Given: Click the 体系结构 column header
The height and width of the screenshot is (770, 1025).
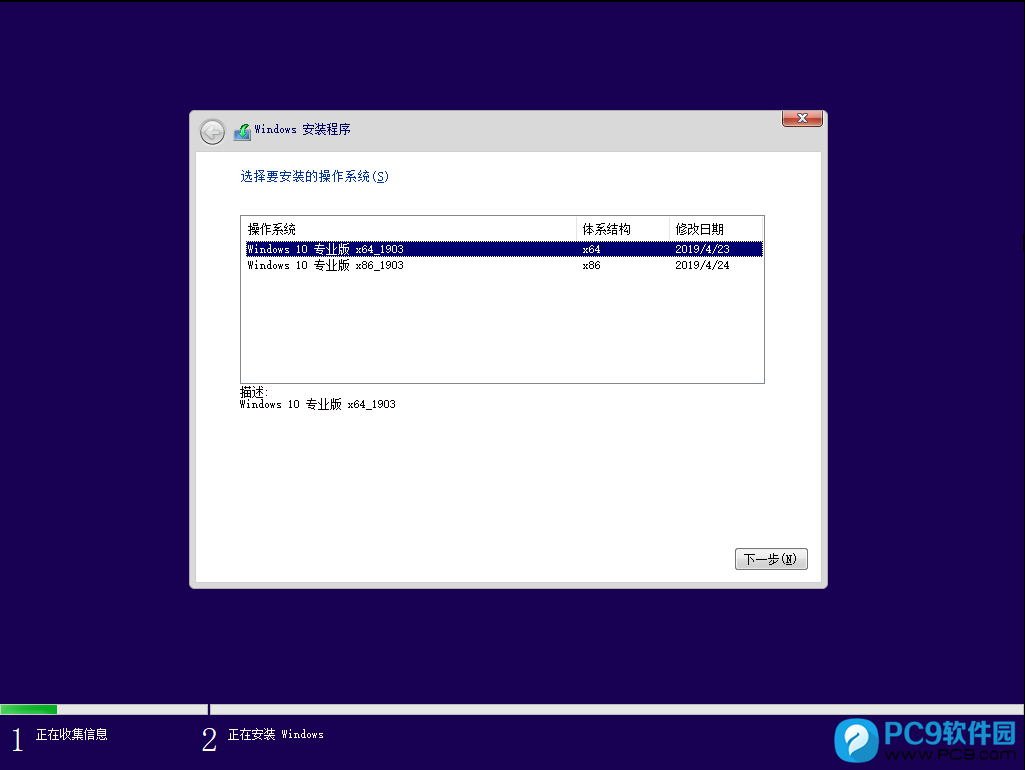Looking at the screenshot, I should [623, 229].
